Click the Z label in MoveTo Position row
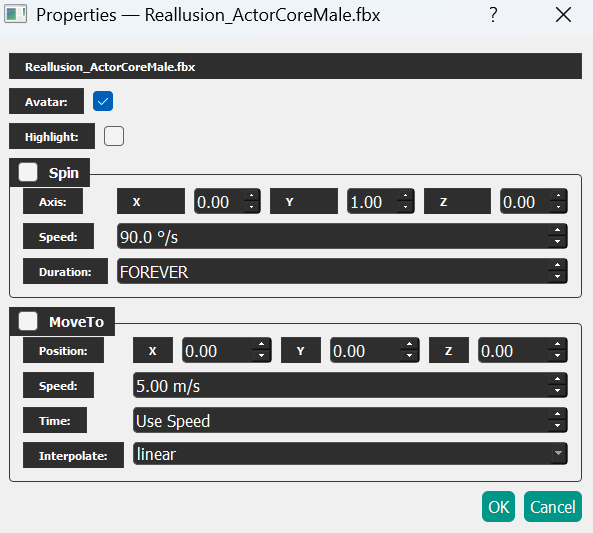The image size is (593, 533). click(449, 350)
